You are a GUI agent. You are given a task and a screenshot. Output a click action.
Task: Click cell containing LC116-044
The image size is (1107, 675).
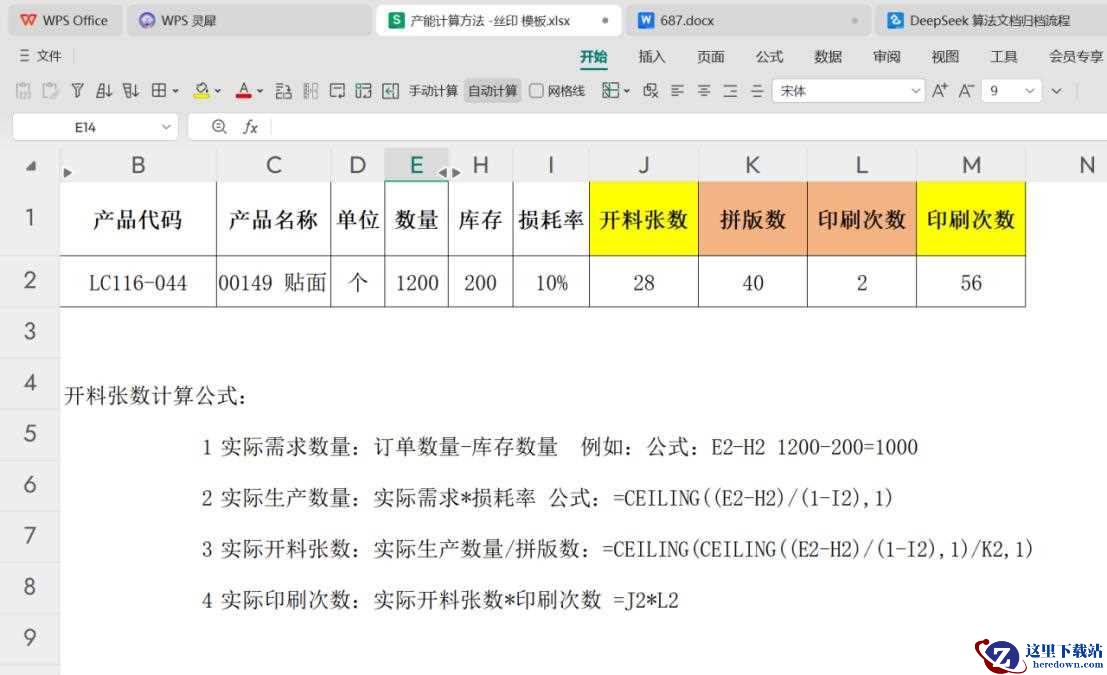pyautogui.click(x=138, y=282)
